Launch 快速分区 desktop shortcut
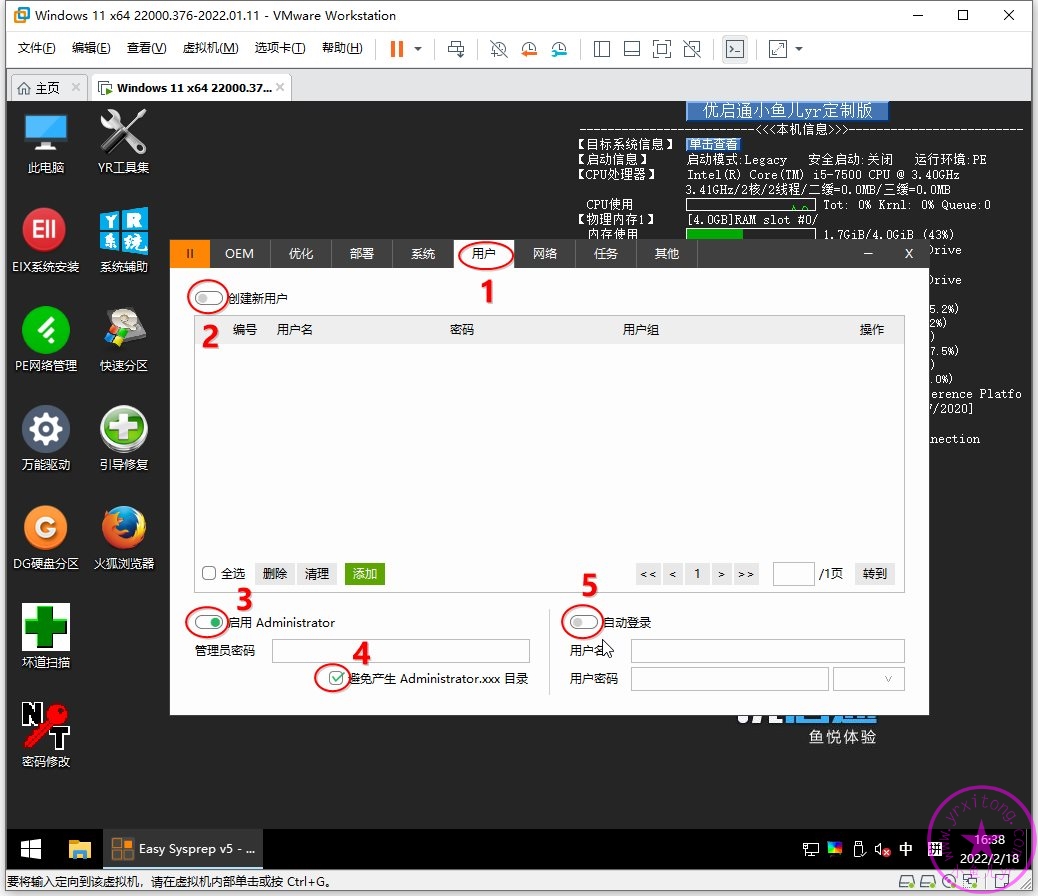Viewport: 1038px width, 896px height. (x=123, y=340)
